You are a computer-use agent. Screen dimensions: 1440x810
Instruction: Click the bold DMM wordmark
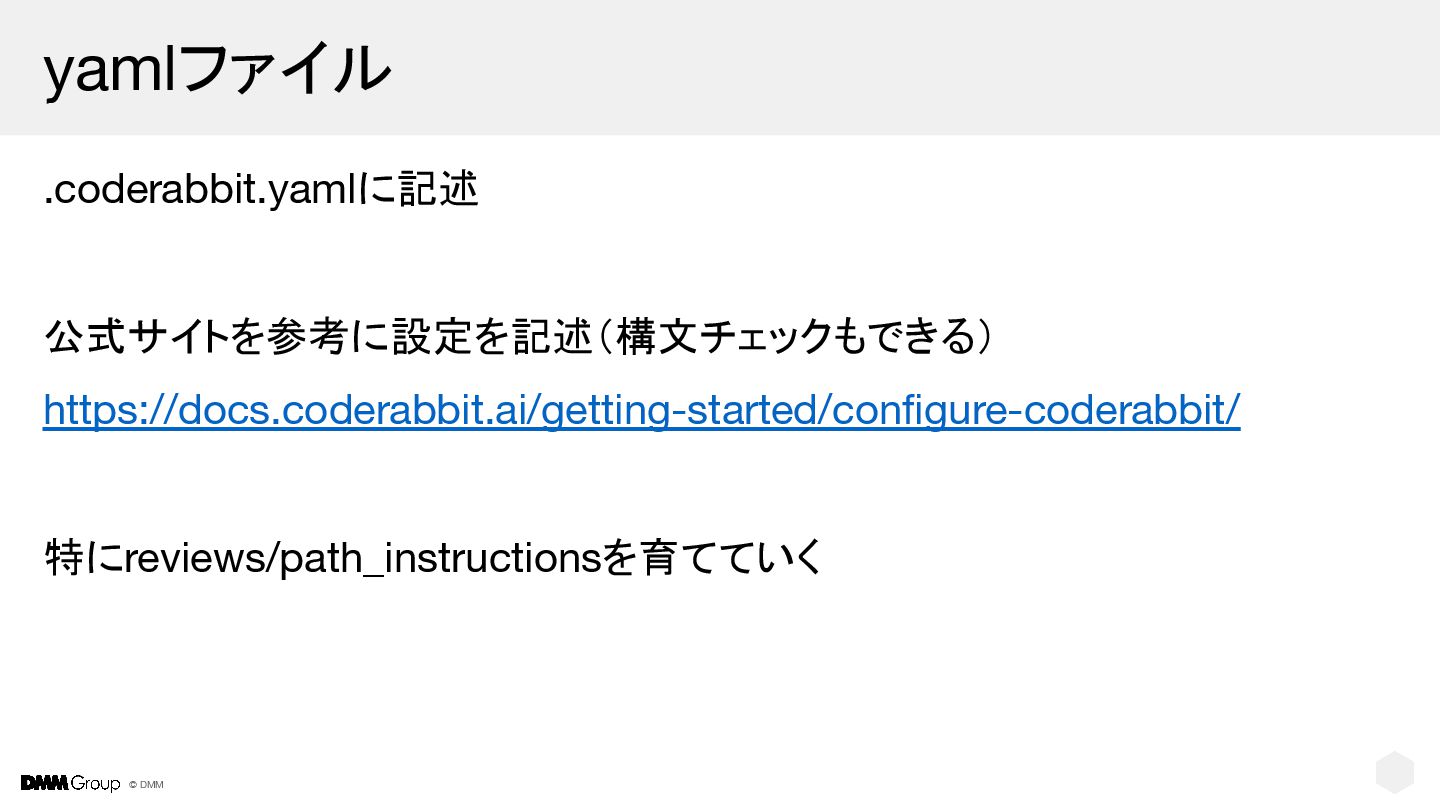[44, 783]
